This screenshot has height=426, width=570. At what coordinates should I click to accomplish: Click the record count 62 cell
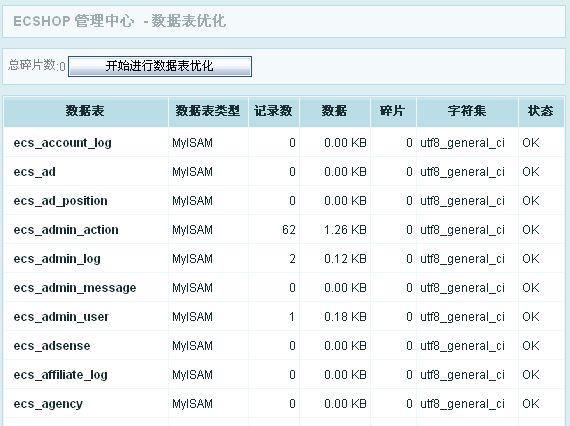[289, 229]
